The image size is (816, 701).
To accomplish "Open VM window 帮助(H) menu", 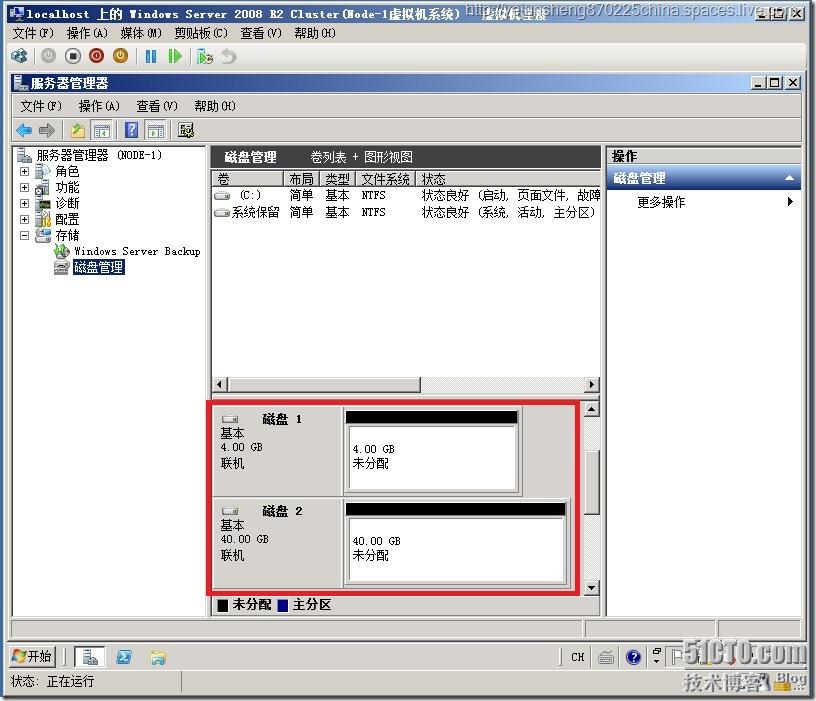I will point(315,33).
